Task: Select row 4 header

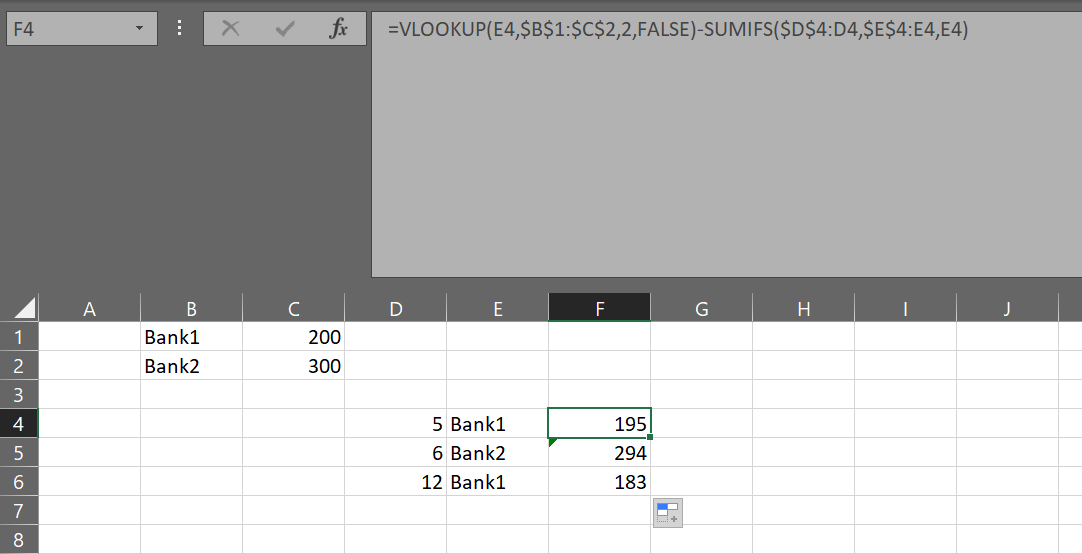Action: click(x=19, y=424)
